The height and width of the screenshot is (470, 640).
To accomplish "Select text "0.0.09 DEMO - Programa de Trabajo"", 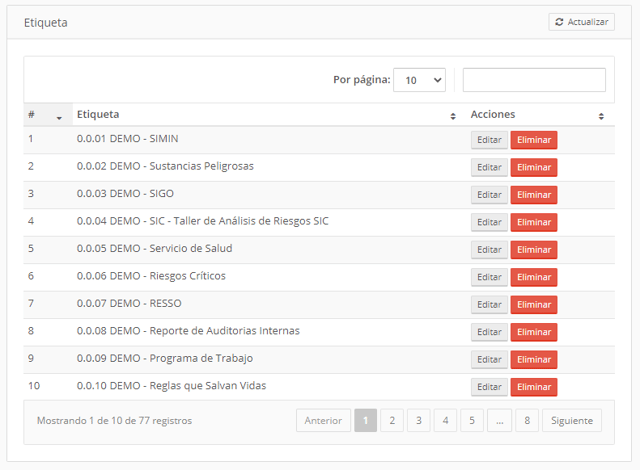I will pyautogui.click(x=165, y=358).
